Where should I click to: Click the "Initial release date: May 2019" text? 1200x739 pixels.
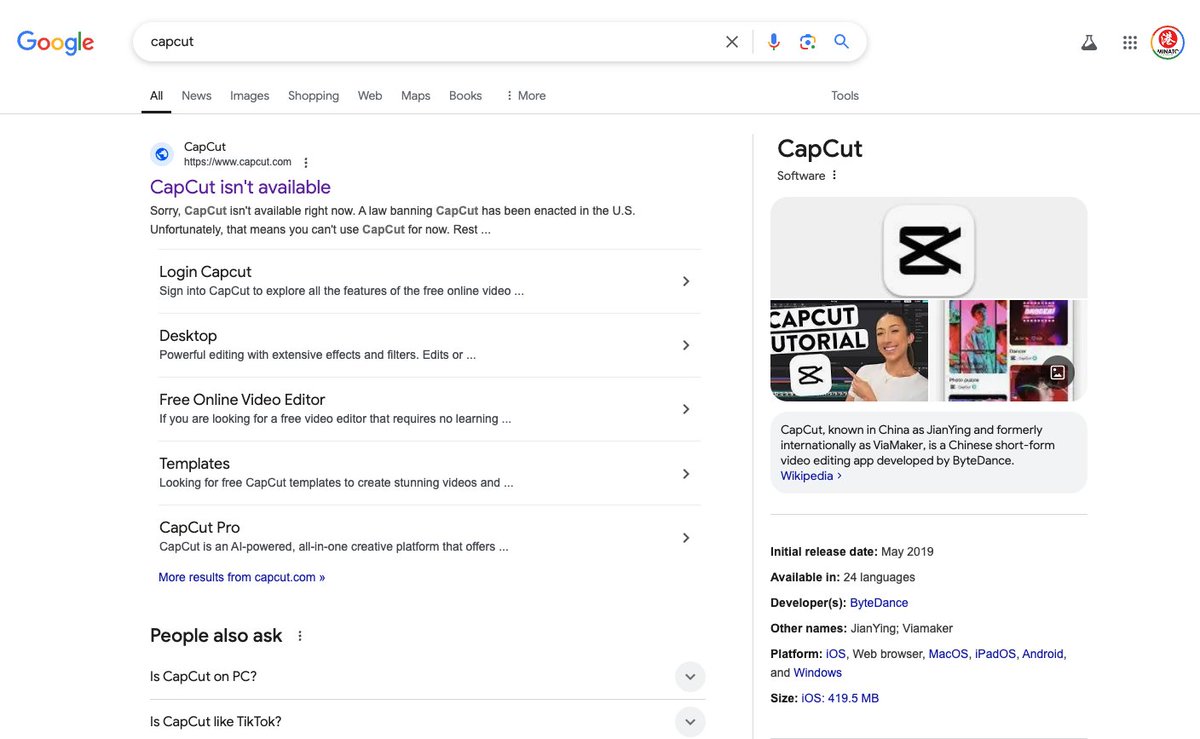click(852, 552)
